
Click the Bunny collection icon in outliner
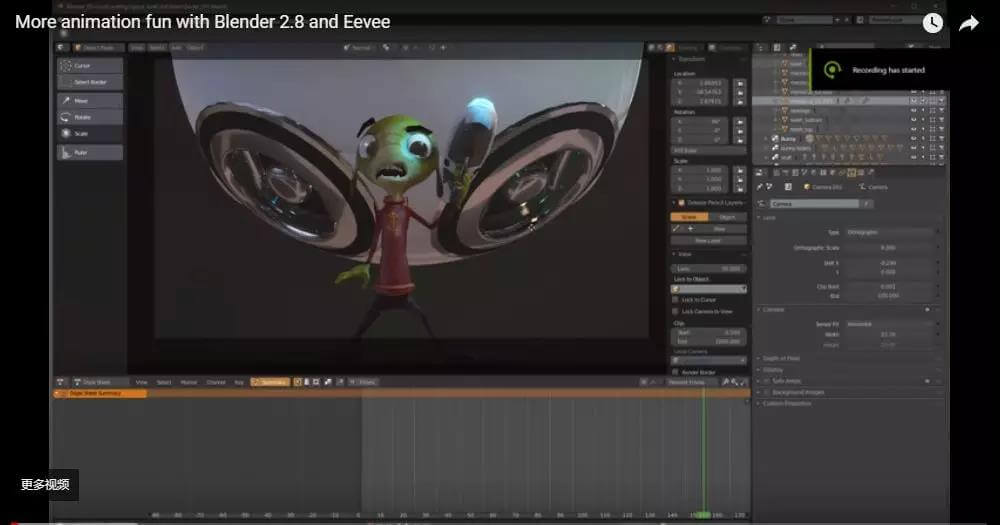(x=776, y=138)
